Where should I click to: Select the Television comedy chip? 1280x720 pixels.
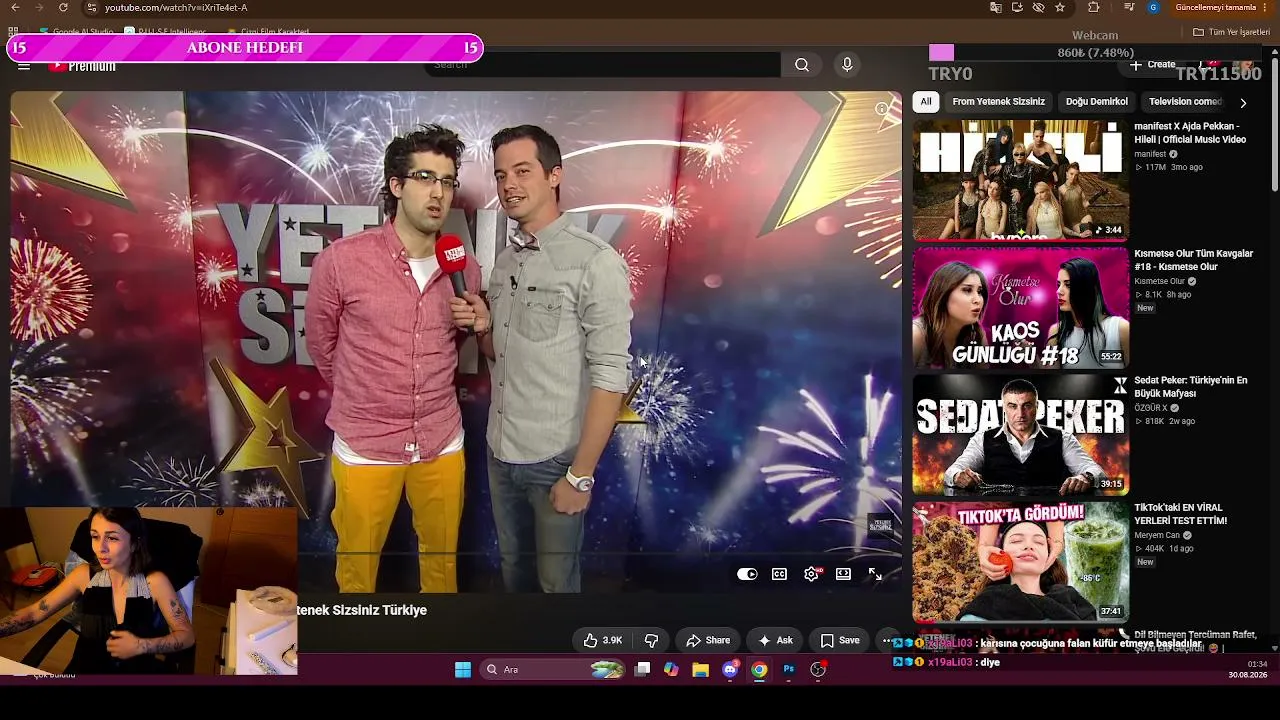click(x=1186, y=101)
